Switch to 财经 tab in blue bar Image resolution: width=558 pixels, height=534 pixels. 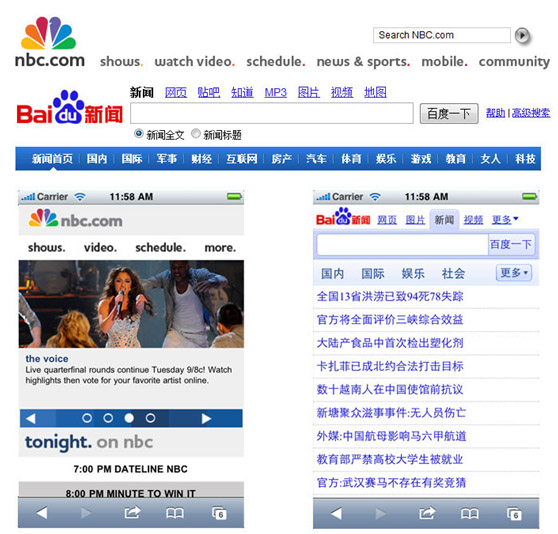(x=201, y=159)
